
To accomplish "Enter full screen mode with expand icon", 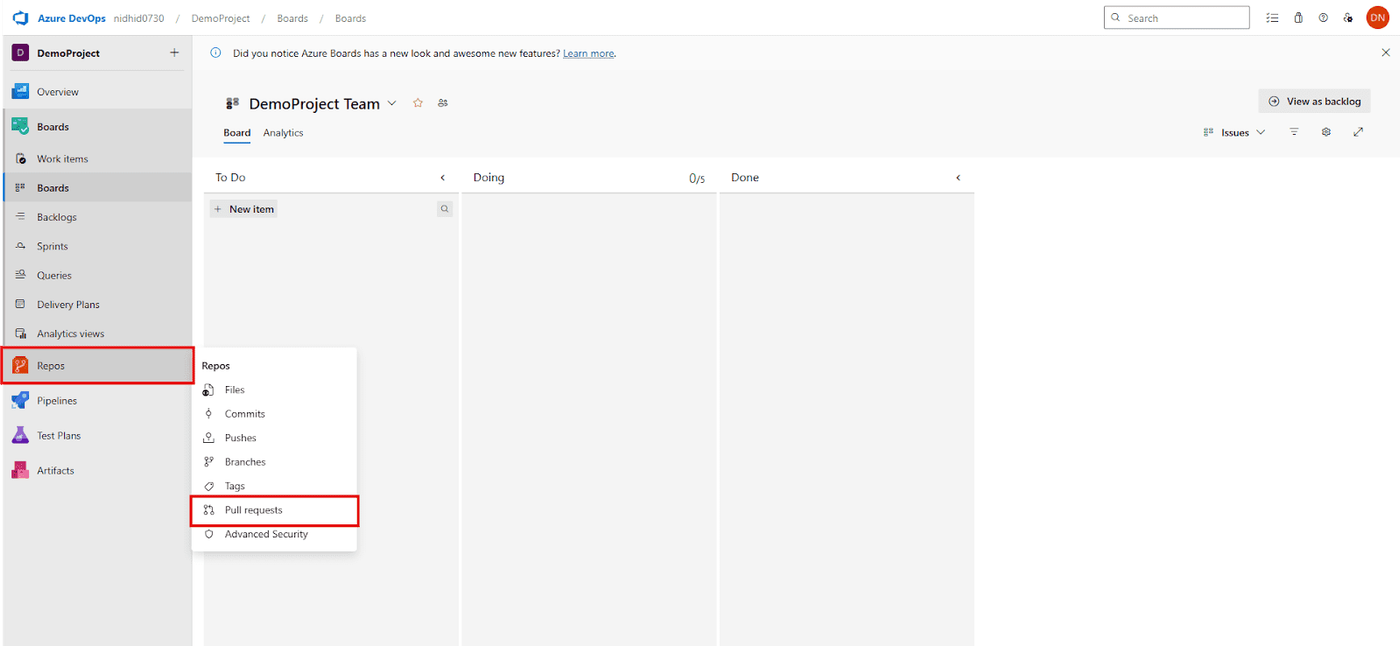I will (1358, 132).
